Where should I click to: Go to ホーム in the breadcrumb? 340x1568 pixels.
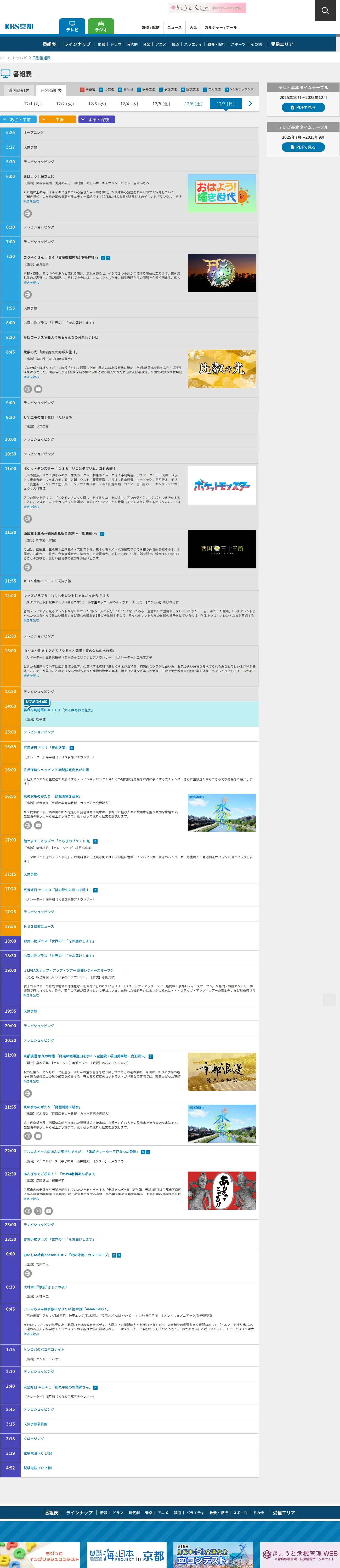point(5,58)
